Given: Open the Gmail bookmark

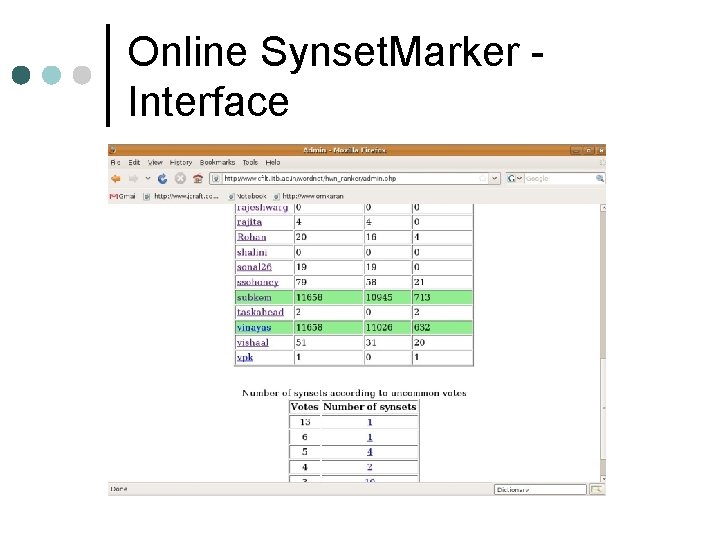Looking at the screenshot, I should tap(123, 196).
